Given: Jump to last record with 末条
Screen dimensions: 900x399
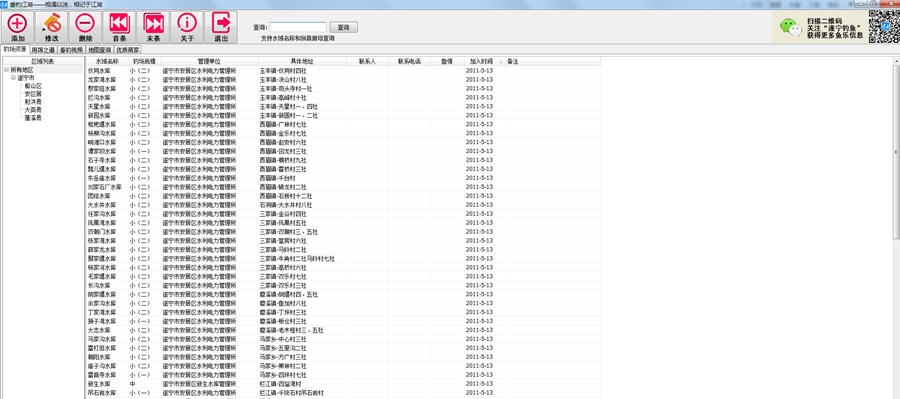Looking at the screenshot, I should coord(153,28).
